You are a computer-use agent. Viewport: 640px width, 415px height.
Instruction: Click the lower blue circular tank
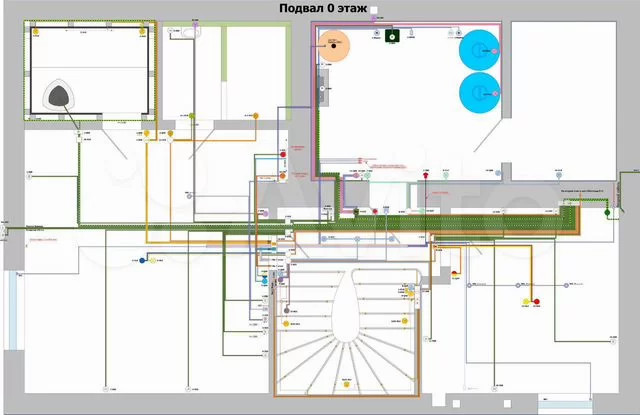(x=479, y=93)
